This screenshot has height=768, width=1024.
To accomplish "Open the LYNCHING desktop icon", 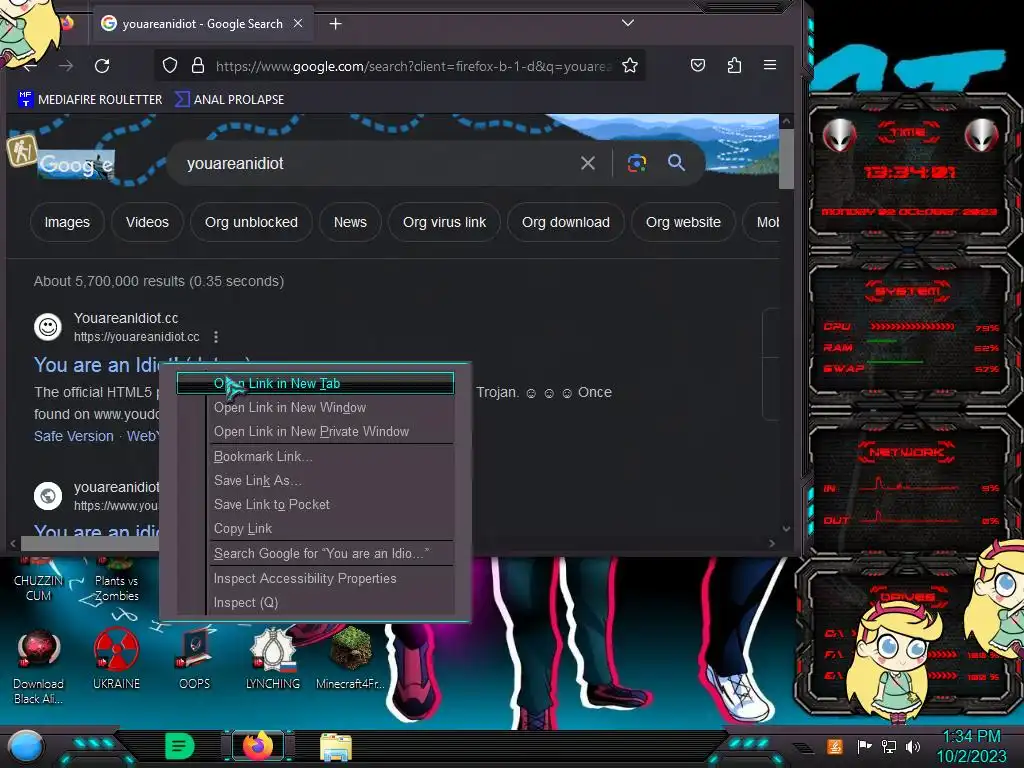I will [273, 659].
